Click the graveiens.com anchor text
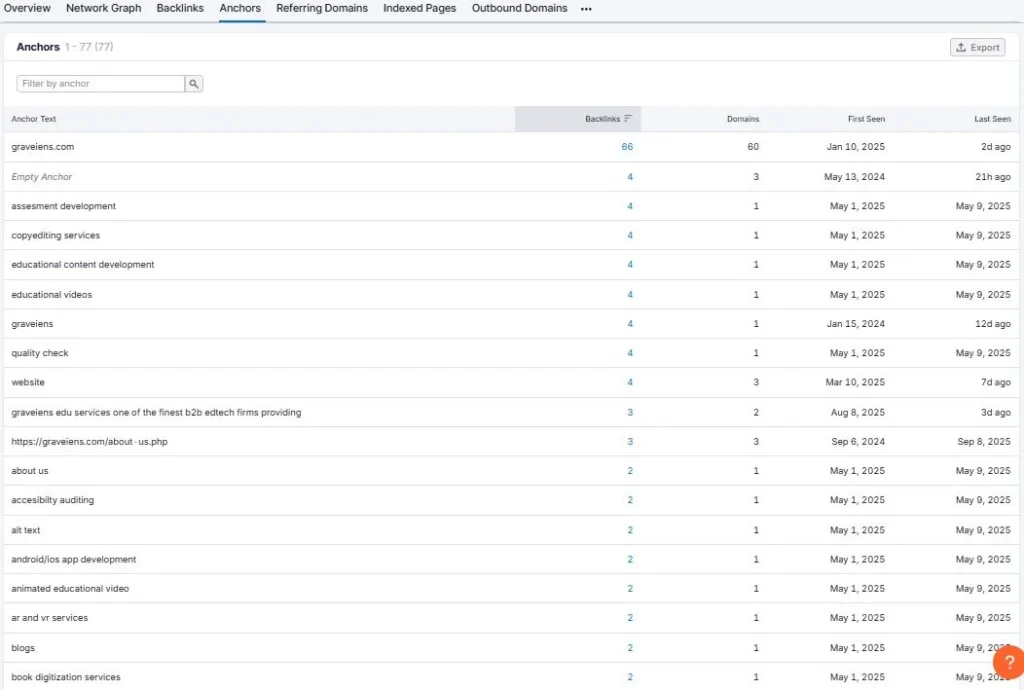Viewport: 1024px width, 690px height. [42, 147]
